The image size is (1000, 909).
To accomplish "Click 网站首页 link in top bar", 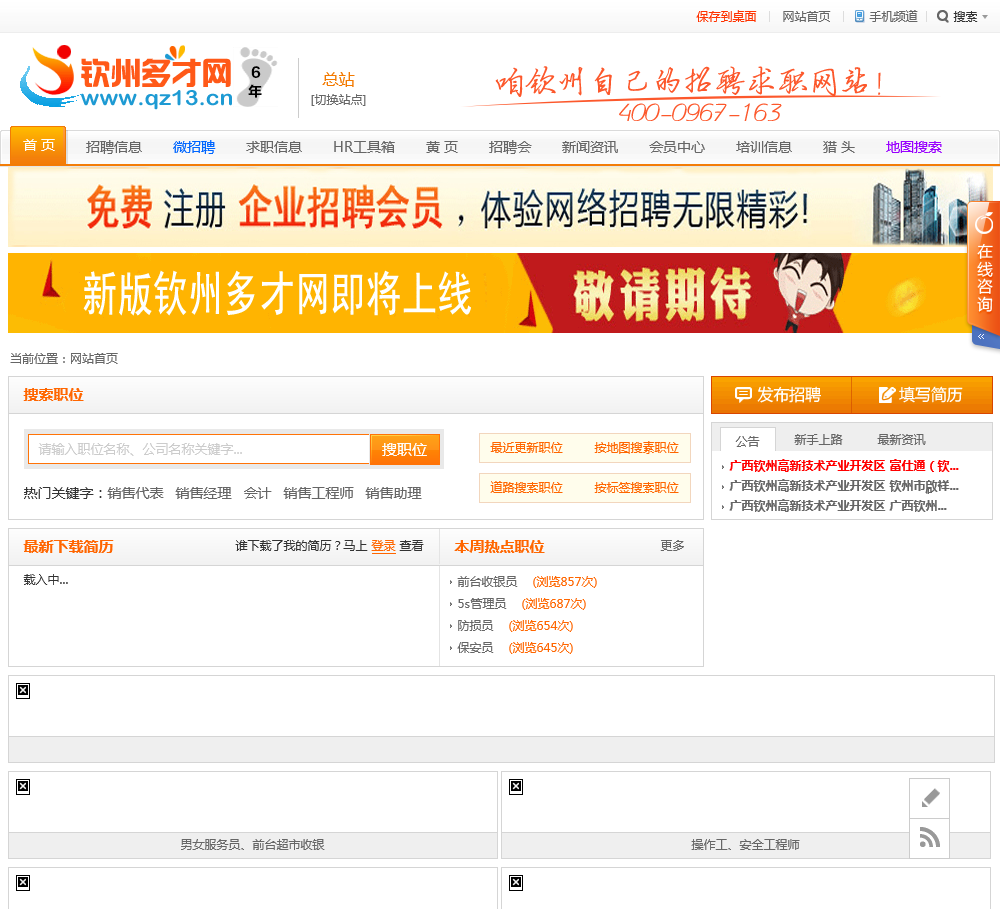I will coord(806,17).
